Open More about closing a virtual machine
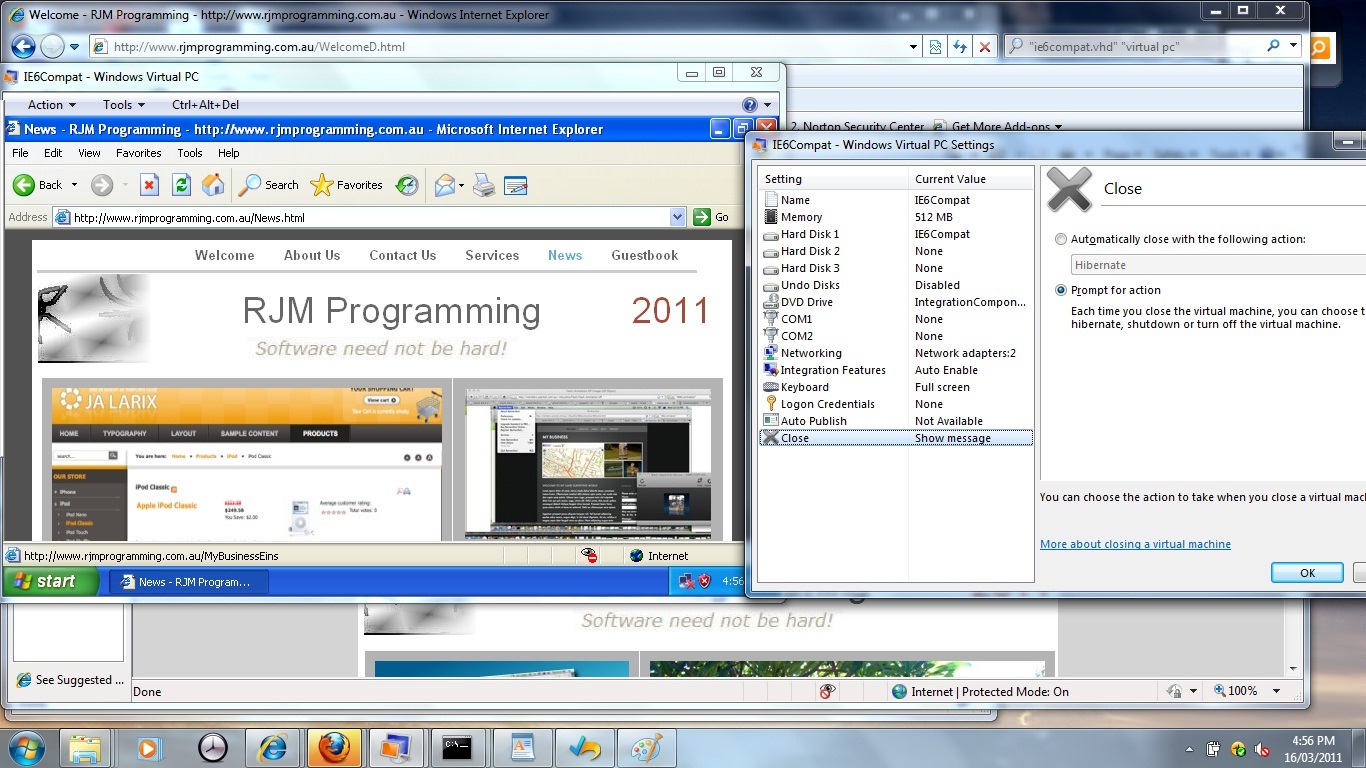This screenshot has height=768, width=1366. [x=1135, y=544]
